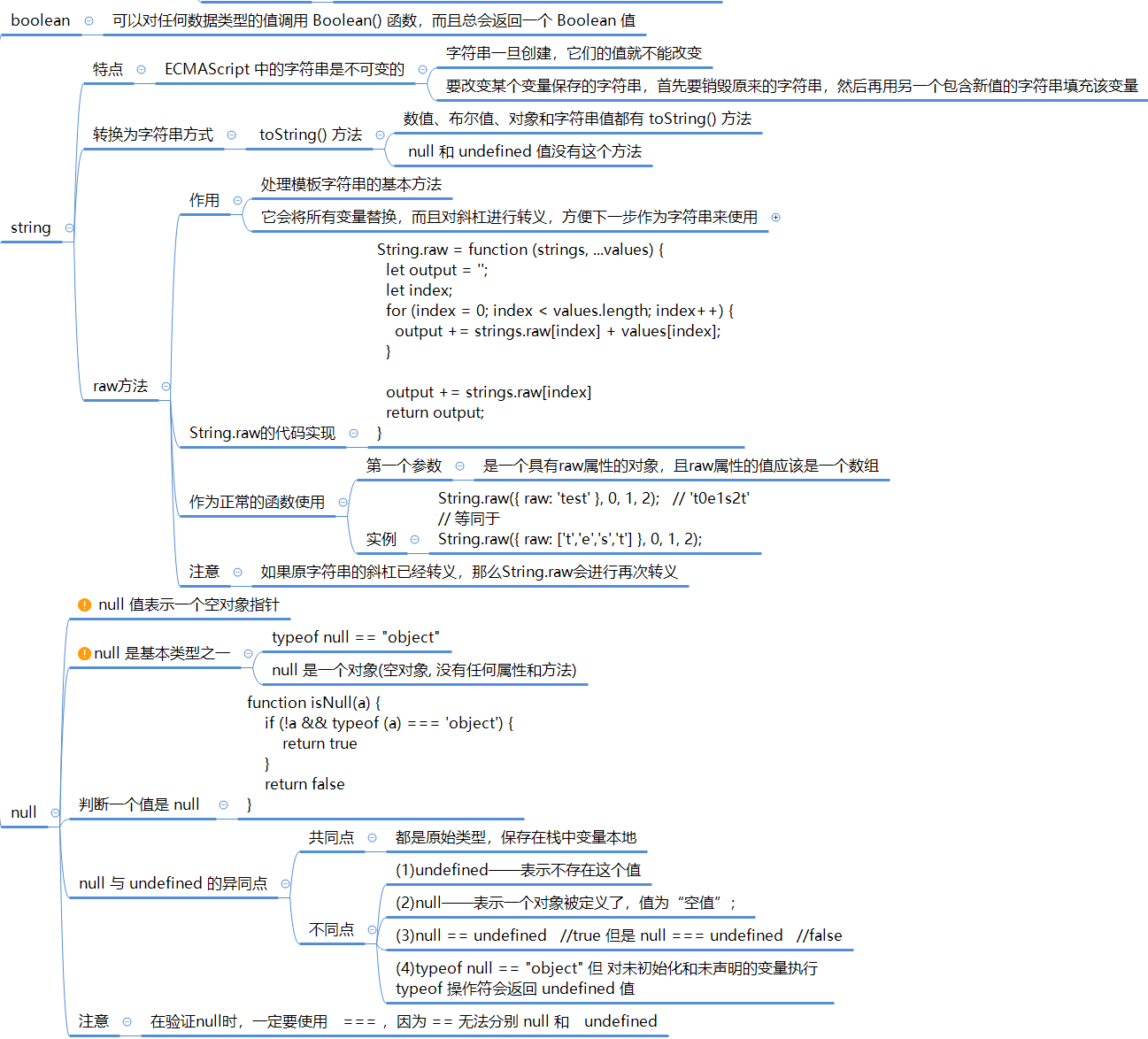Select 是一个具有raw属性的对象 description node
1148x1039 pixels.
682,466
